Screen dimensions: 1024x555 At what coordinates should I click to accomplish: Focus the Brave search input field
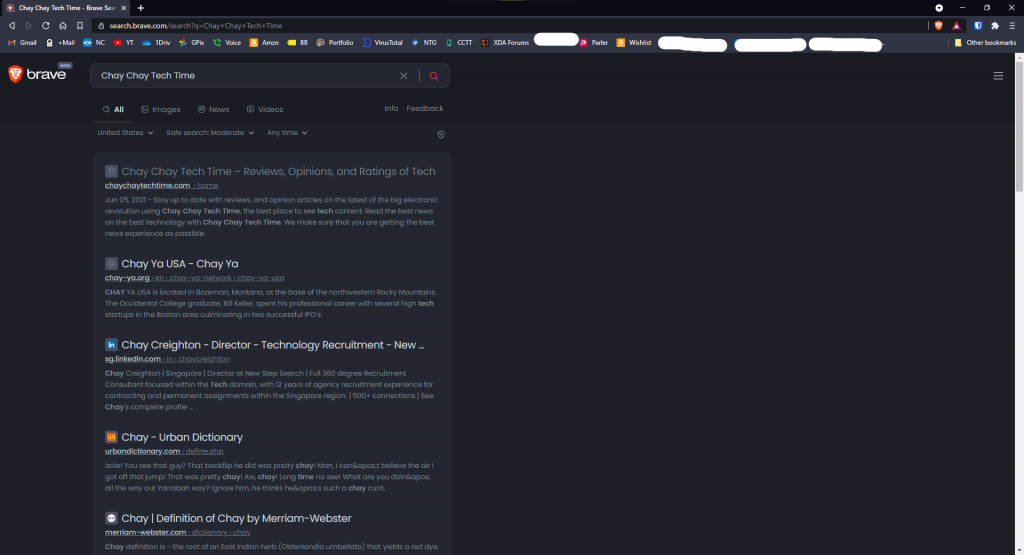(247, 76)
